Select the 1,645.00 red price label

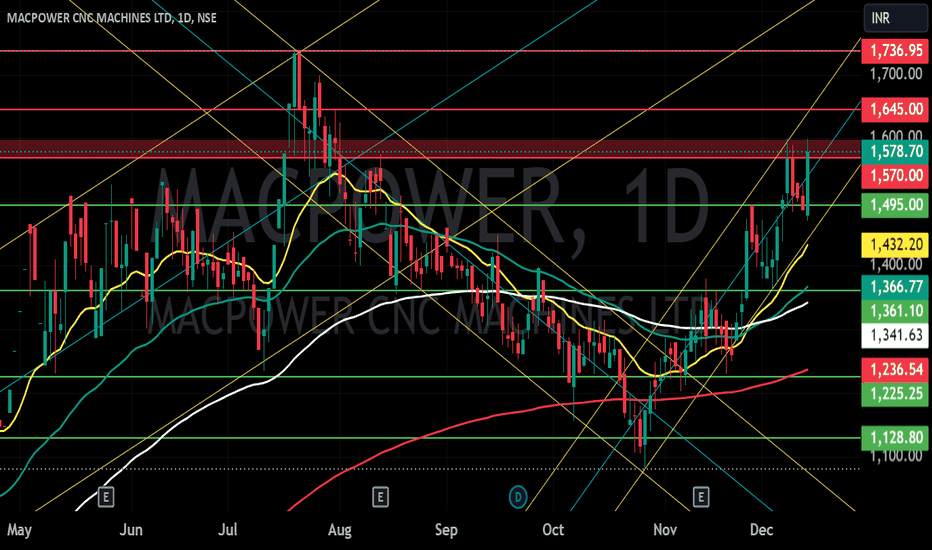point(895,109)
